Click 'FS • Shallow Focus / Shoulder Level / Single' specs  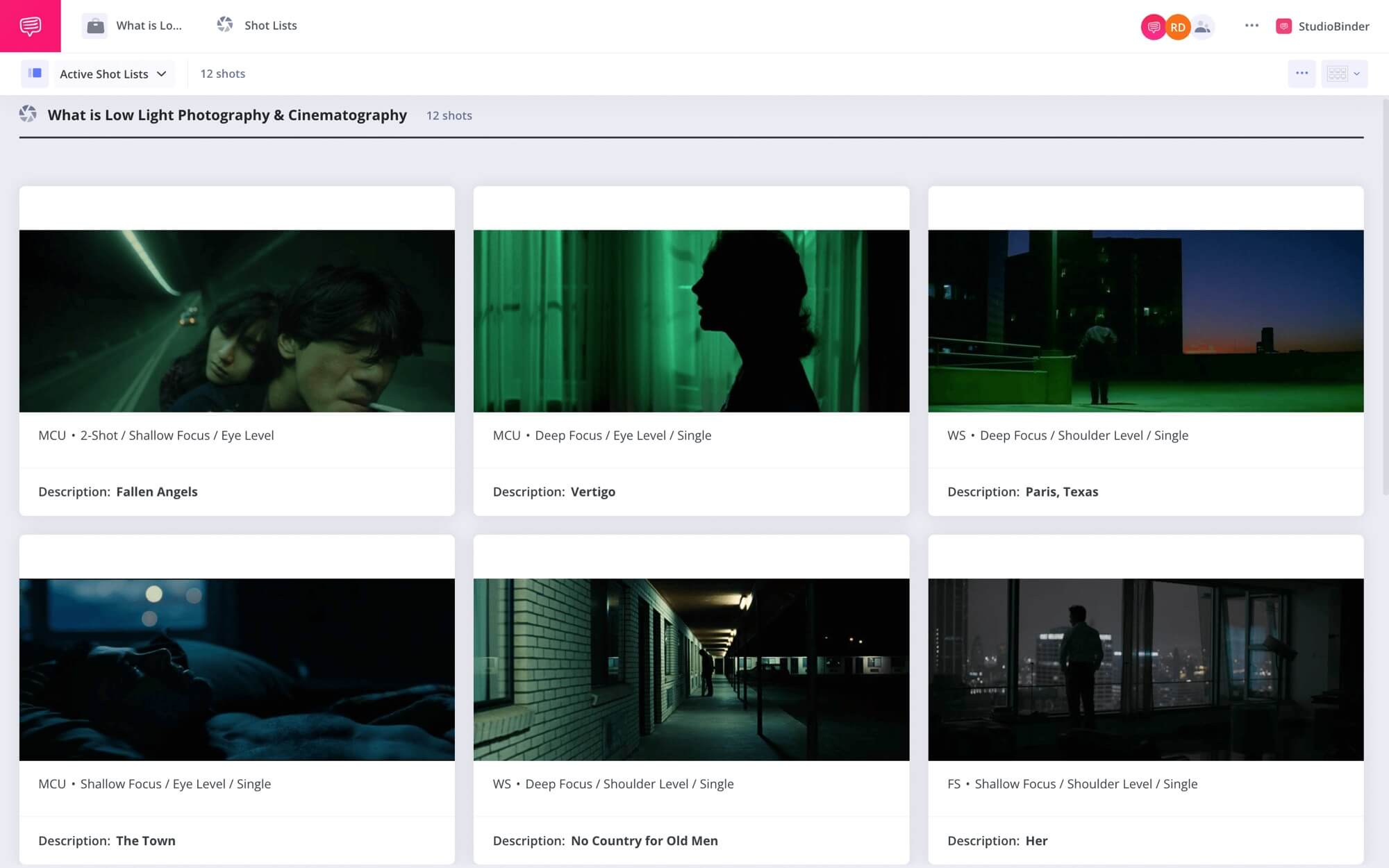[1072, 784]
